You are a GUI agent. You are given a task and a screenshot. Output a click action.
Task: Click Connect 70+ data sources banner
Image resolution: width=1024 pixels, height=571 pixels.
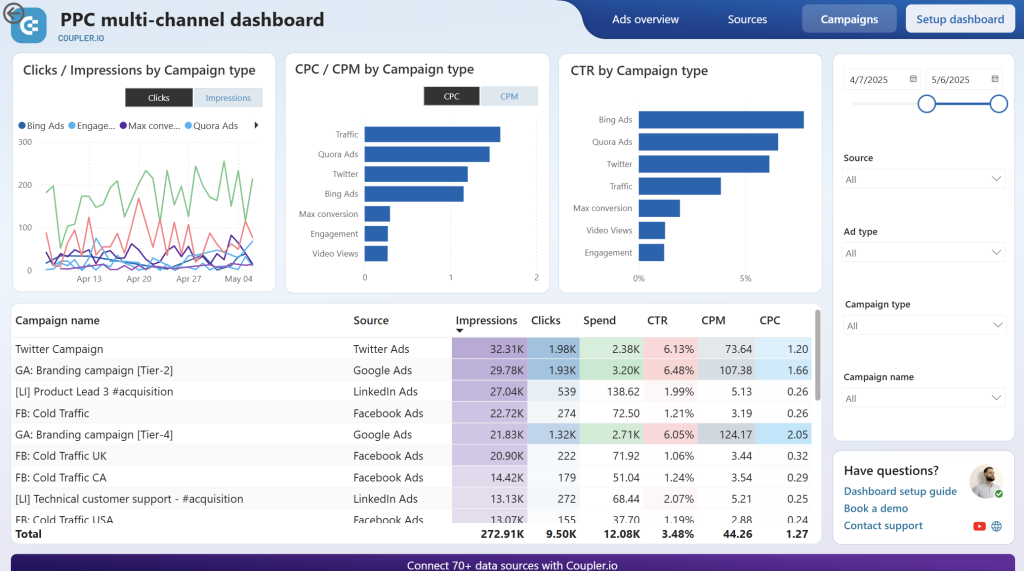tap(513, 563)
